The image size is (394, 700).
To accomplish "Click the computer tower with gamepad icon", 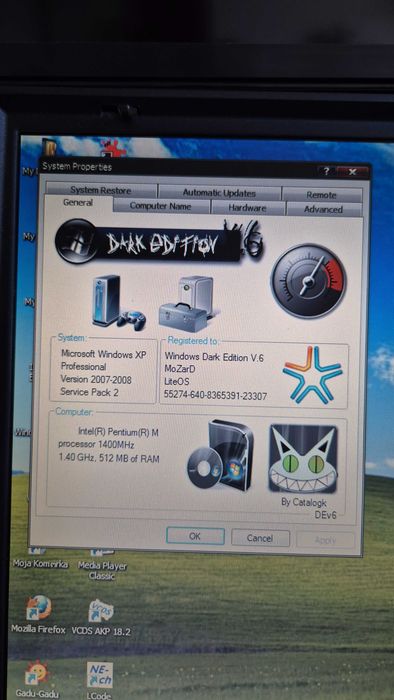I will (118, 302).
